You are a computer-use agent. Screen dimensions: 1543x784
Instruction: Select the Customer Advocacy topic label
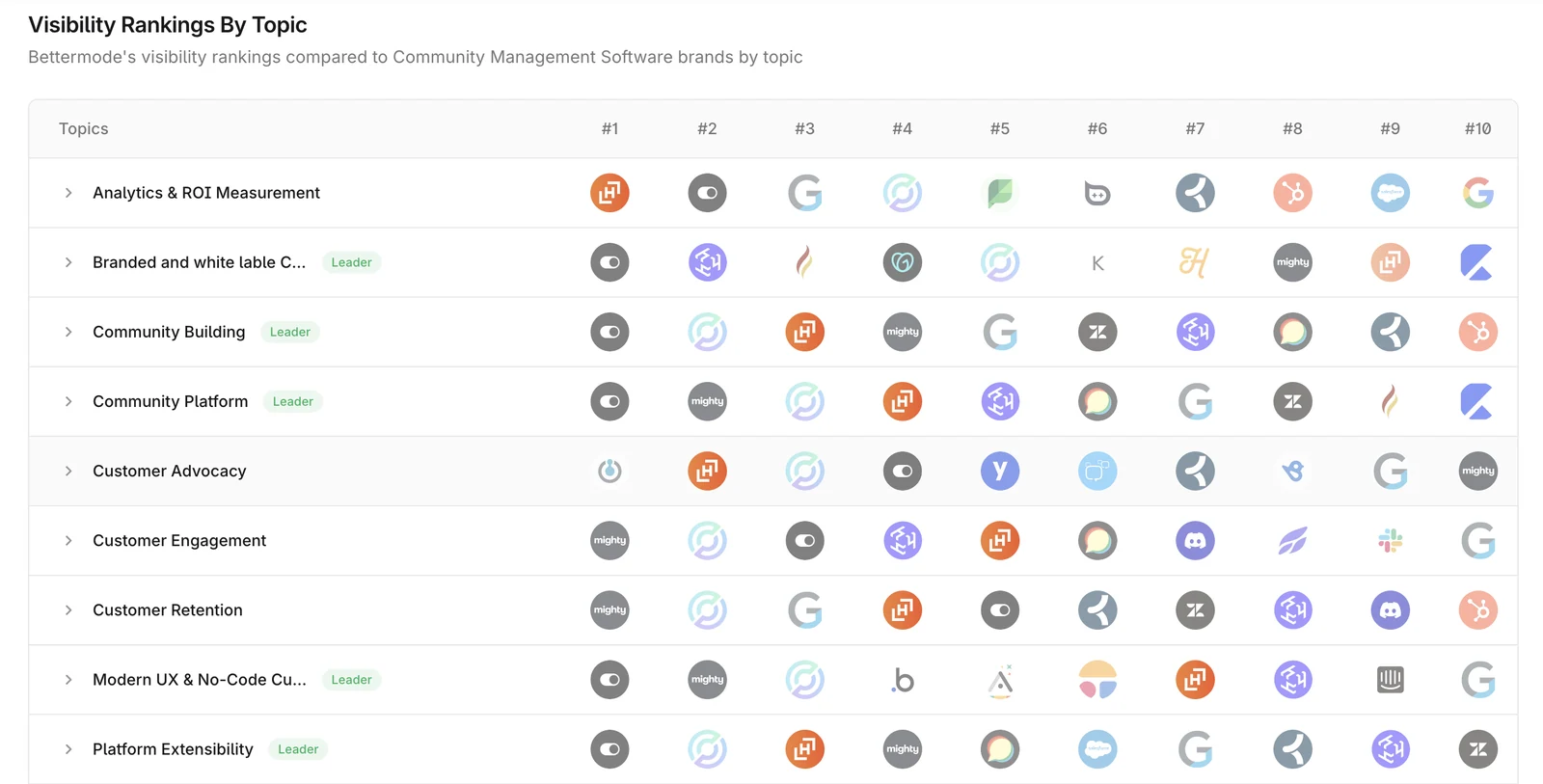tap(170, 471)
